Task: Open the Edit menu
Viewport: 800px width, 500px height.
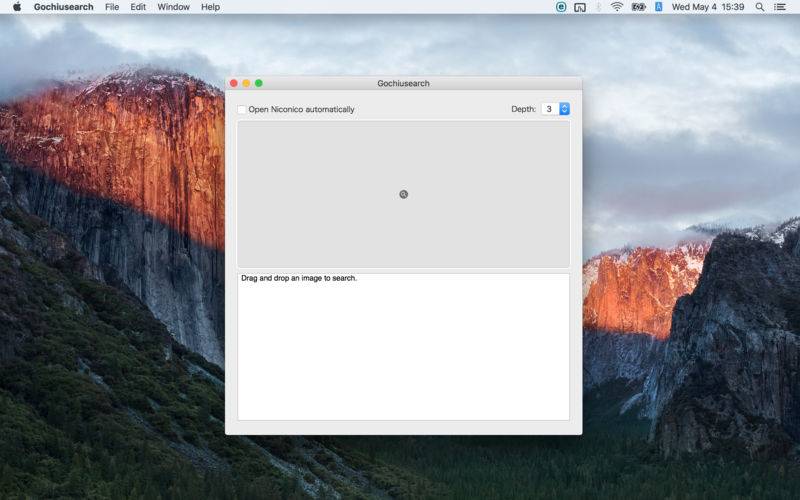Action: 138,7
